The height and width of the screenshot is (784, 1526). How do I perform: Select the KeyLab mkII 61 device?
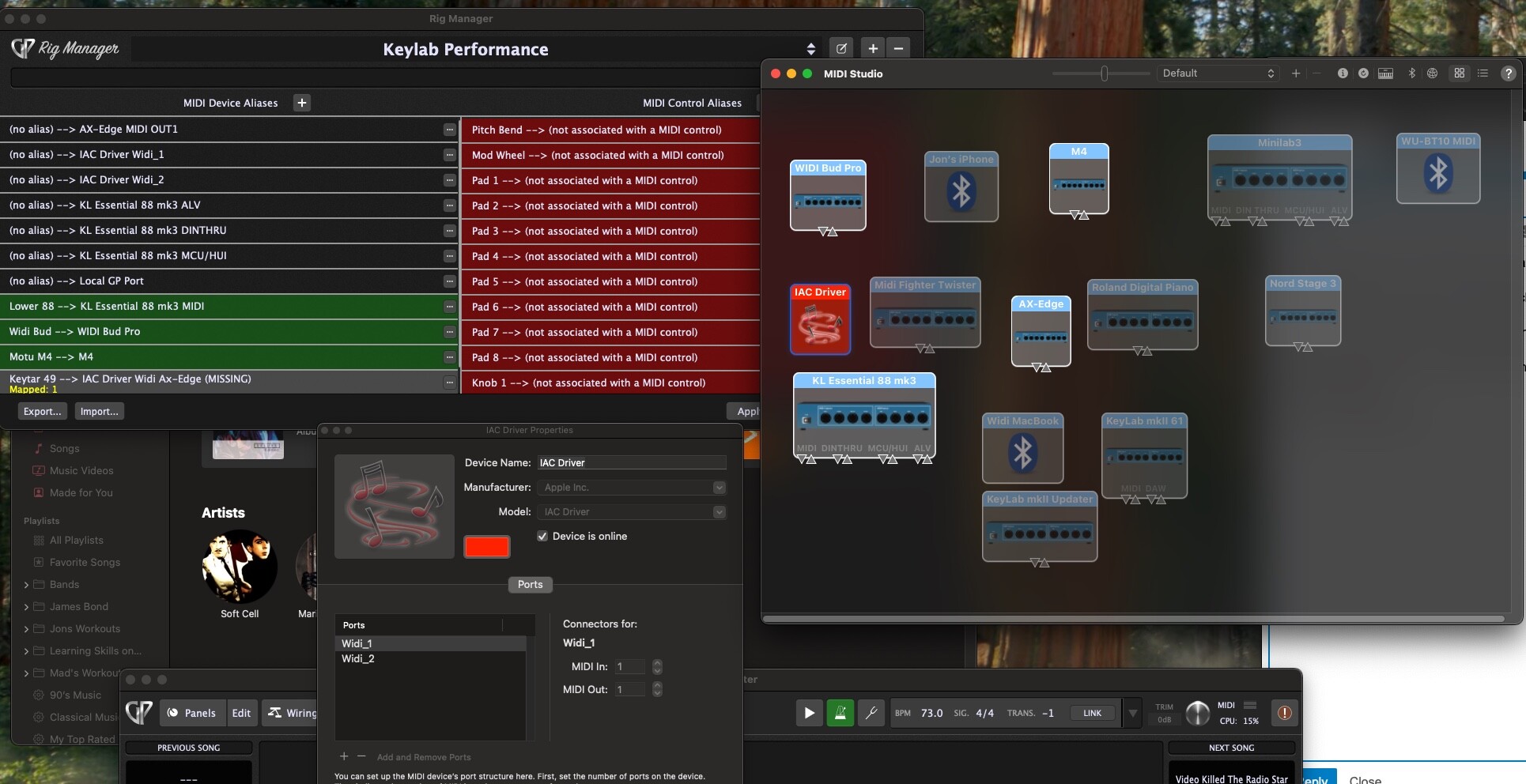pos(1145,456)
